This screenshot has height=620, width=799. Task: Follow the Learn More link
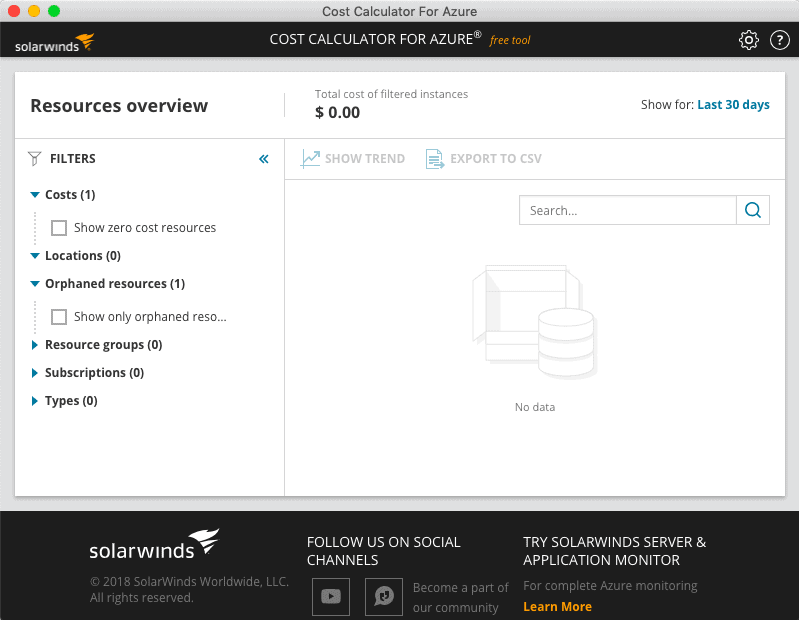point(557,607)
